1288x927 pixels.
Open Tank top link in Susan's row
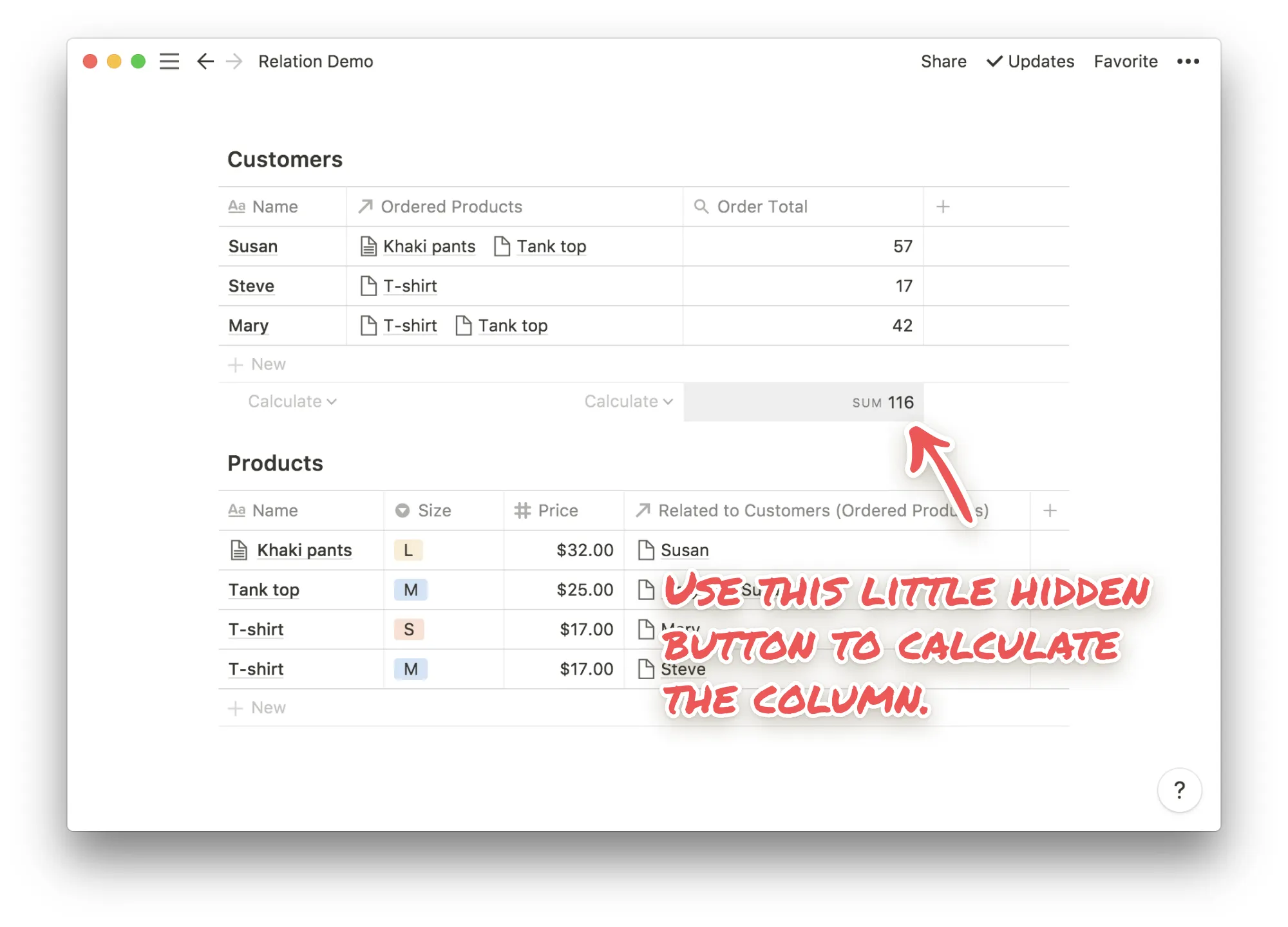point(551,247)
